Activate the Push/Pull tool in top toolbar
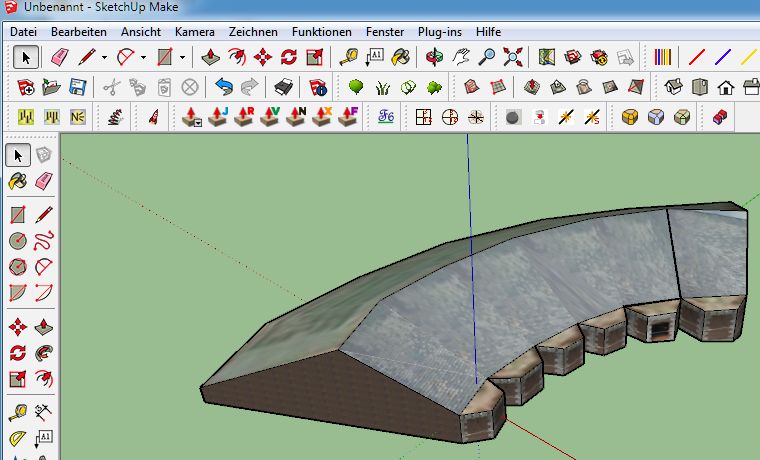Image resolution: width=760 pixels, height=460 pixels. pyautogui.click(x=211, y=57)
